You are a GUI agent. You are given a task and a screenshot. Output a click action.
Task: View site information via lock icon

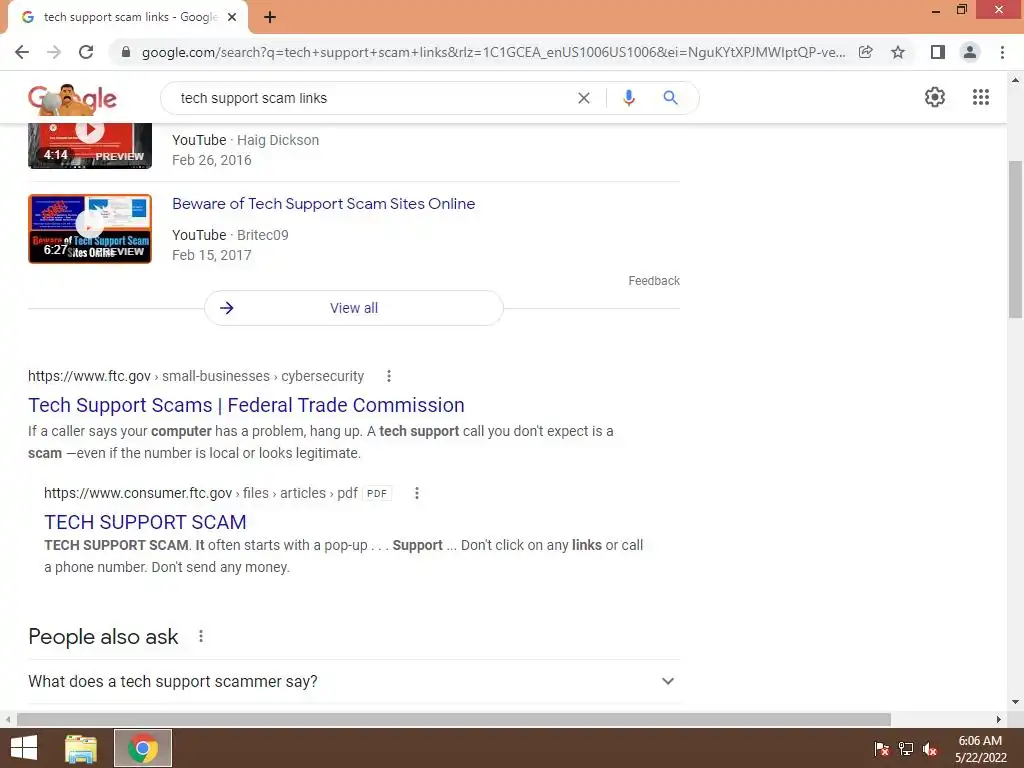(x=126, y=52)
